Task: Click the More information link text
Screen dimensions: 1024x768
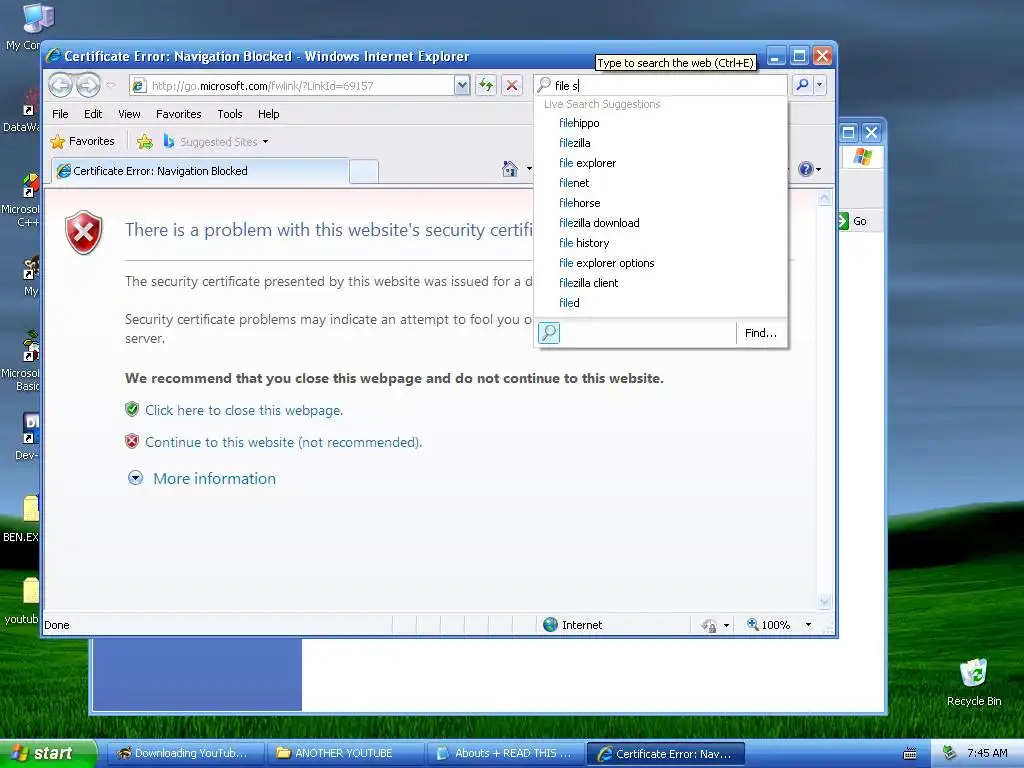Action: (214, 479)
